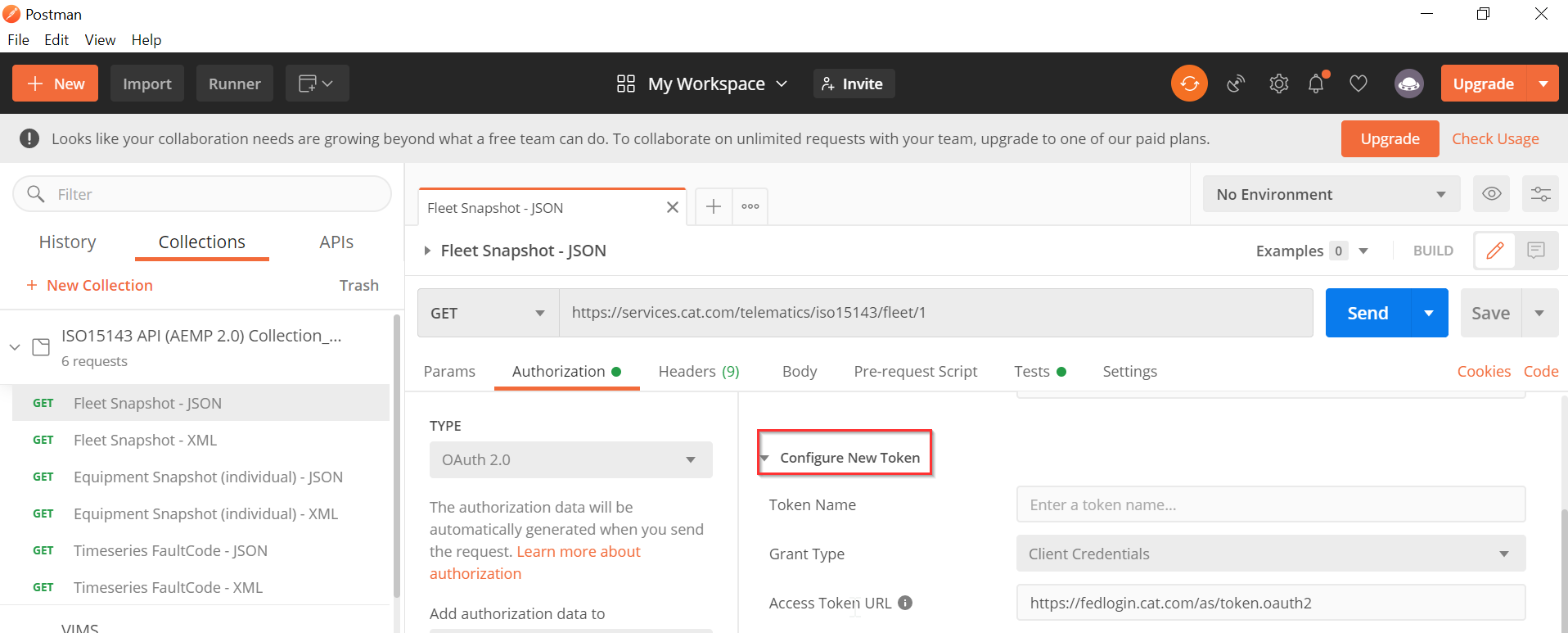The width and height of the screenshot is (1568, 633).
Task: Click the workspace grid icon
Action: 626,84
